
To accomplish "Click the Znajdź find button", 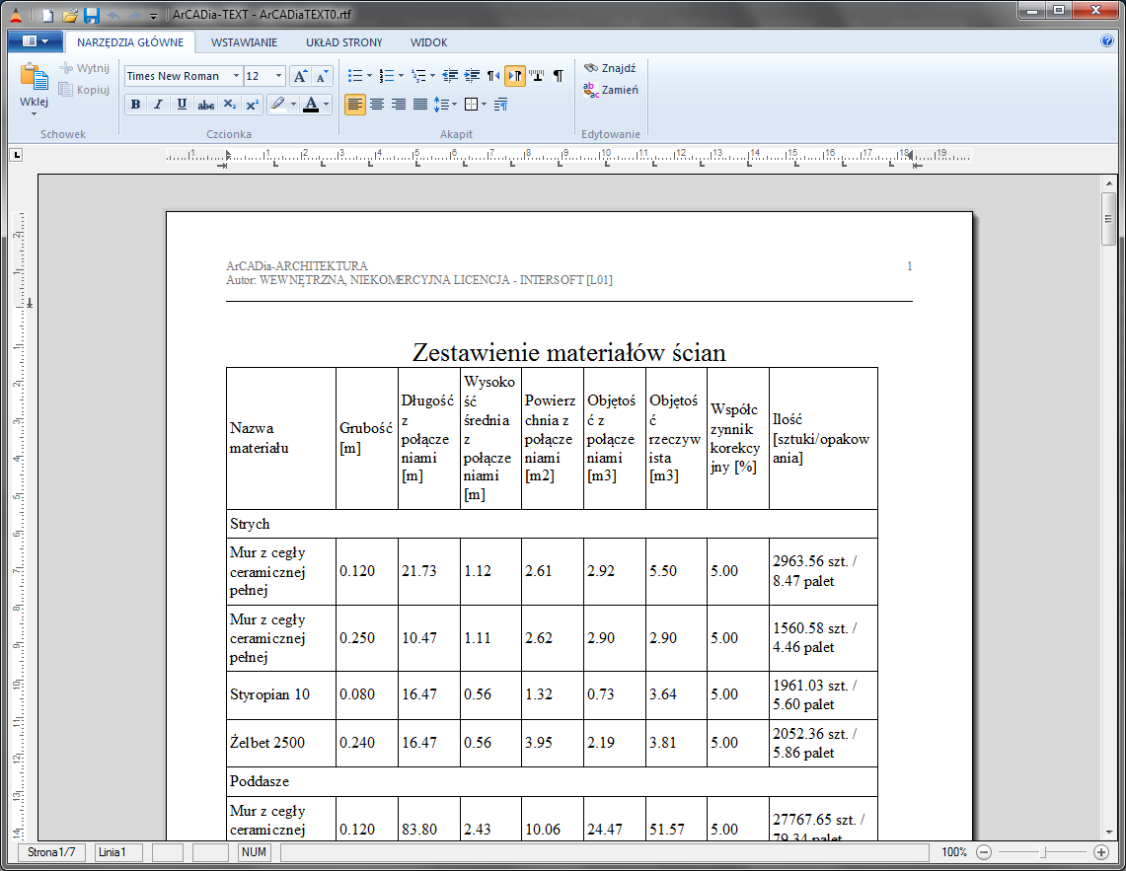I will (610, 68).
